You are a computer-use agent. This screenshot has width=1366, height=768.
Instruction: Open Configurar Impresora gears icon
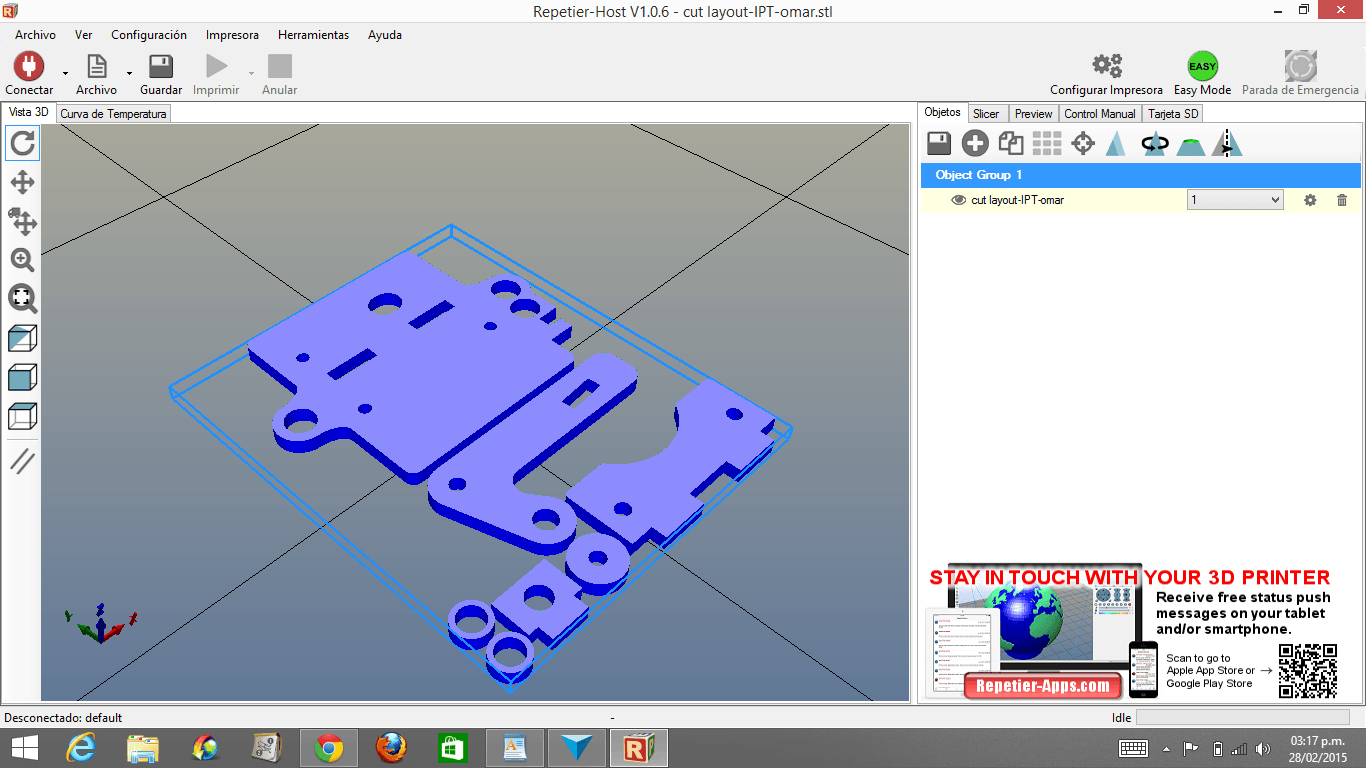[1107, 66]
